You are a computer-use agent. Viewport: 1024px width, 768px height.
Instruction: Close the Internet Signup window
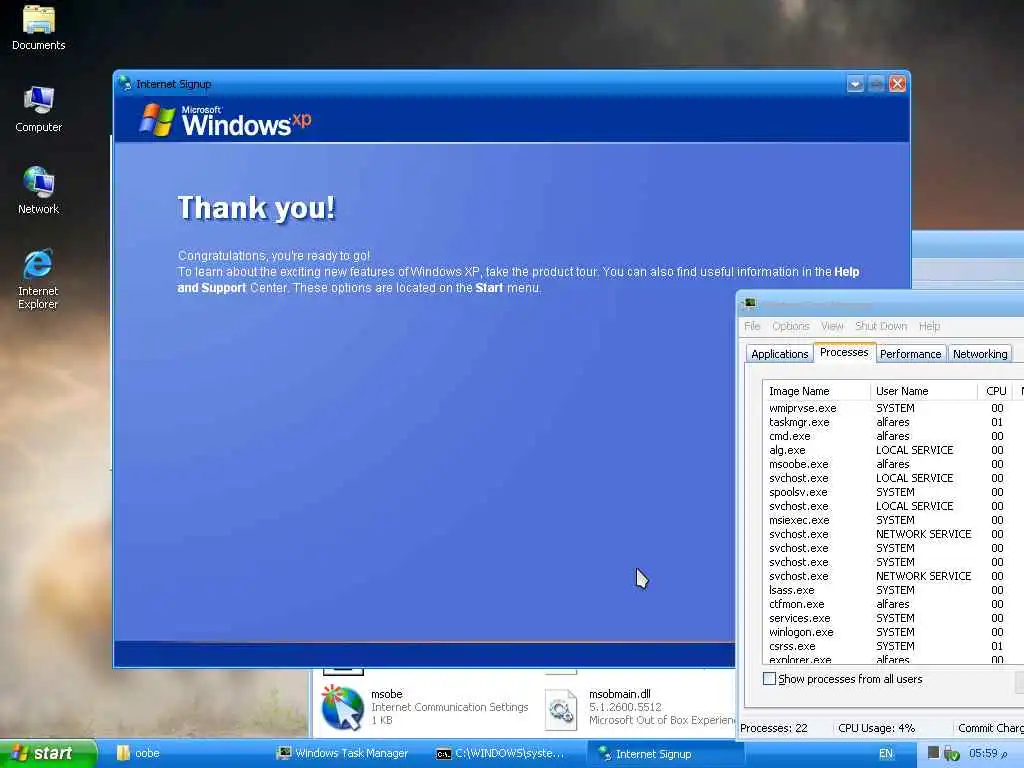coord(897,84)
